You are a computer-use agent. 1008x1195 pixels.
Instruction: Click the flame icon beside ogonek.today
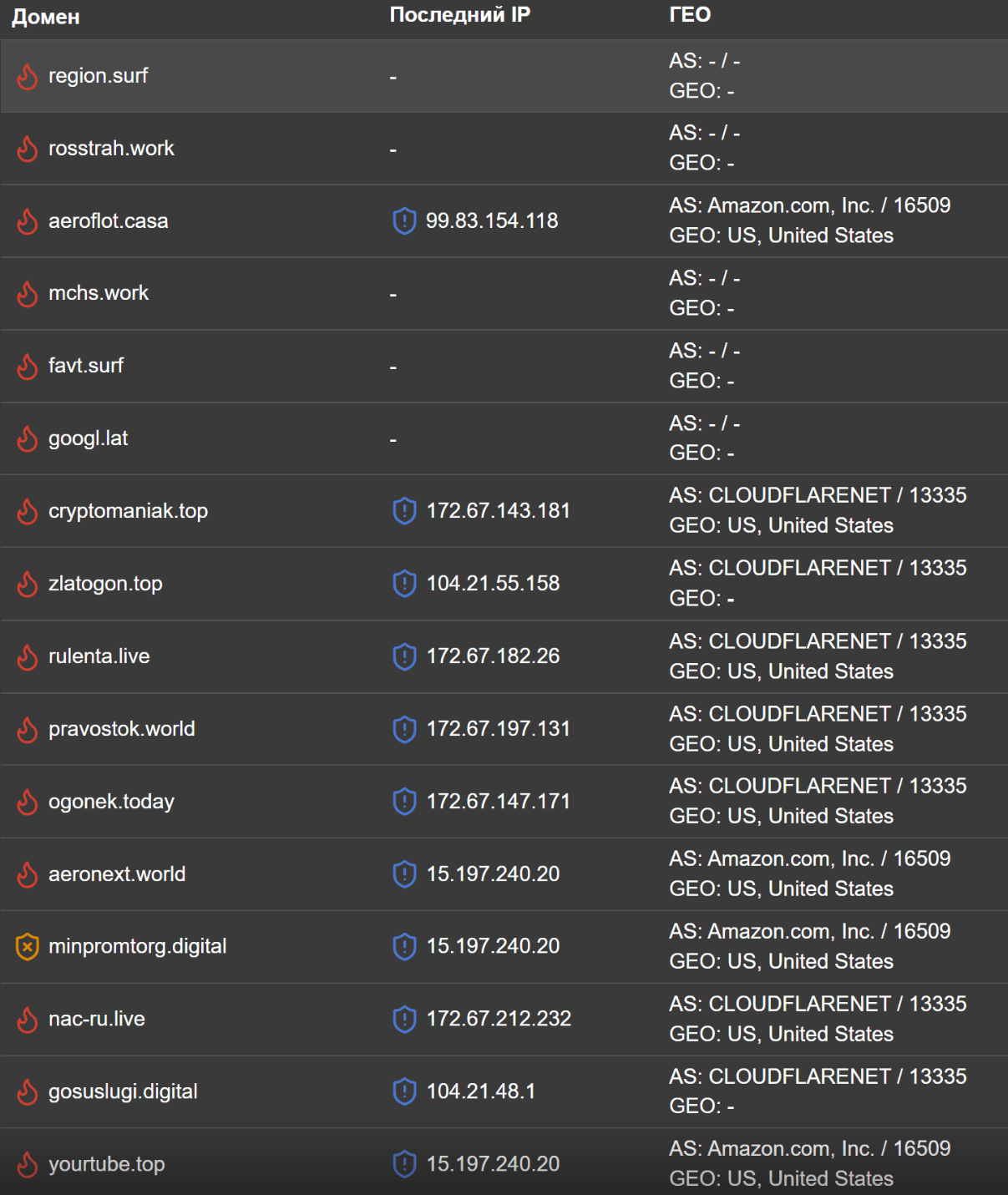pyautogui.click(x=28, y=802)
